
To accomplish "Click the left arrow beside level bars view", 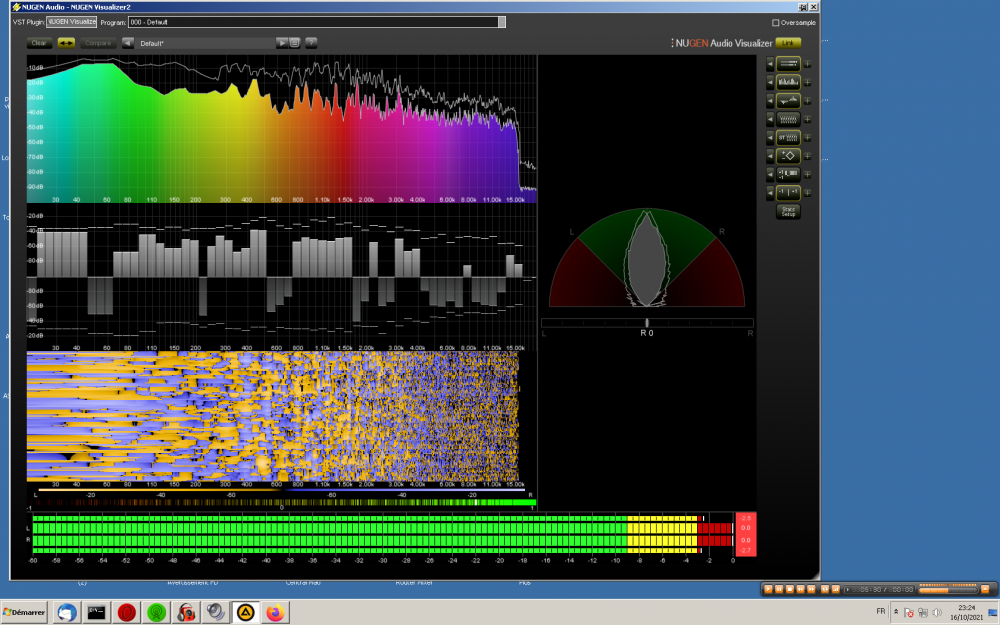I will click(770, 64).
